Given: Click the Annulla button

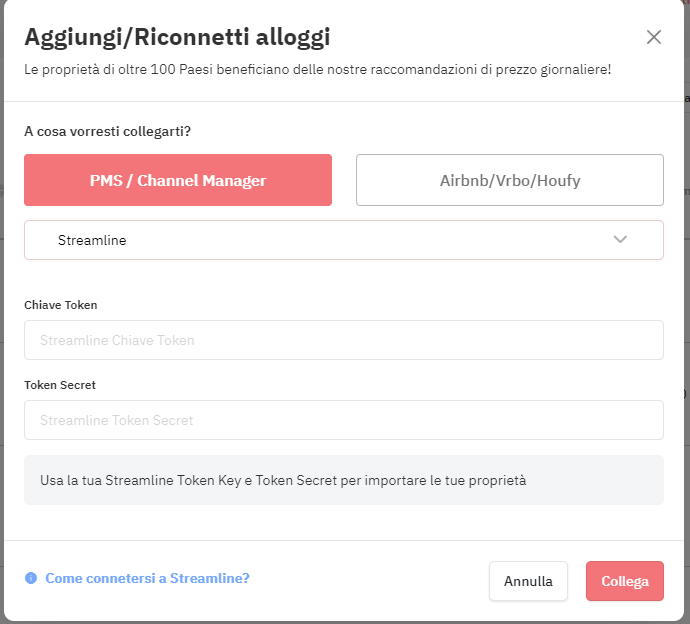Looking at the screenshot, I should coord(528,581).
